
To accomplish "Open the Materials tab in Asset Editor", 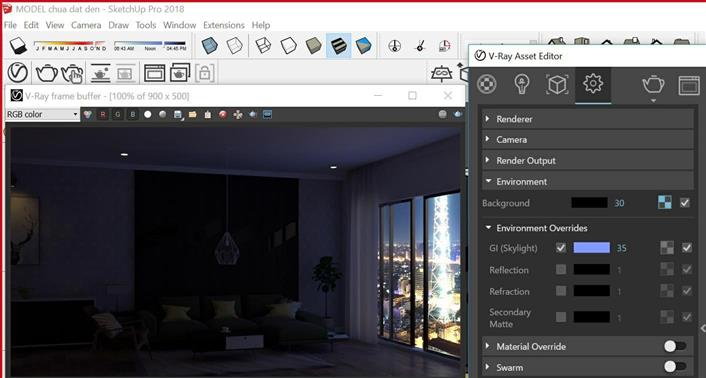I will pyautogui.click(x=487, y=84).
